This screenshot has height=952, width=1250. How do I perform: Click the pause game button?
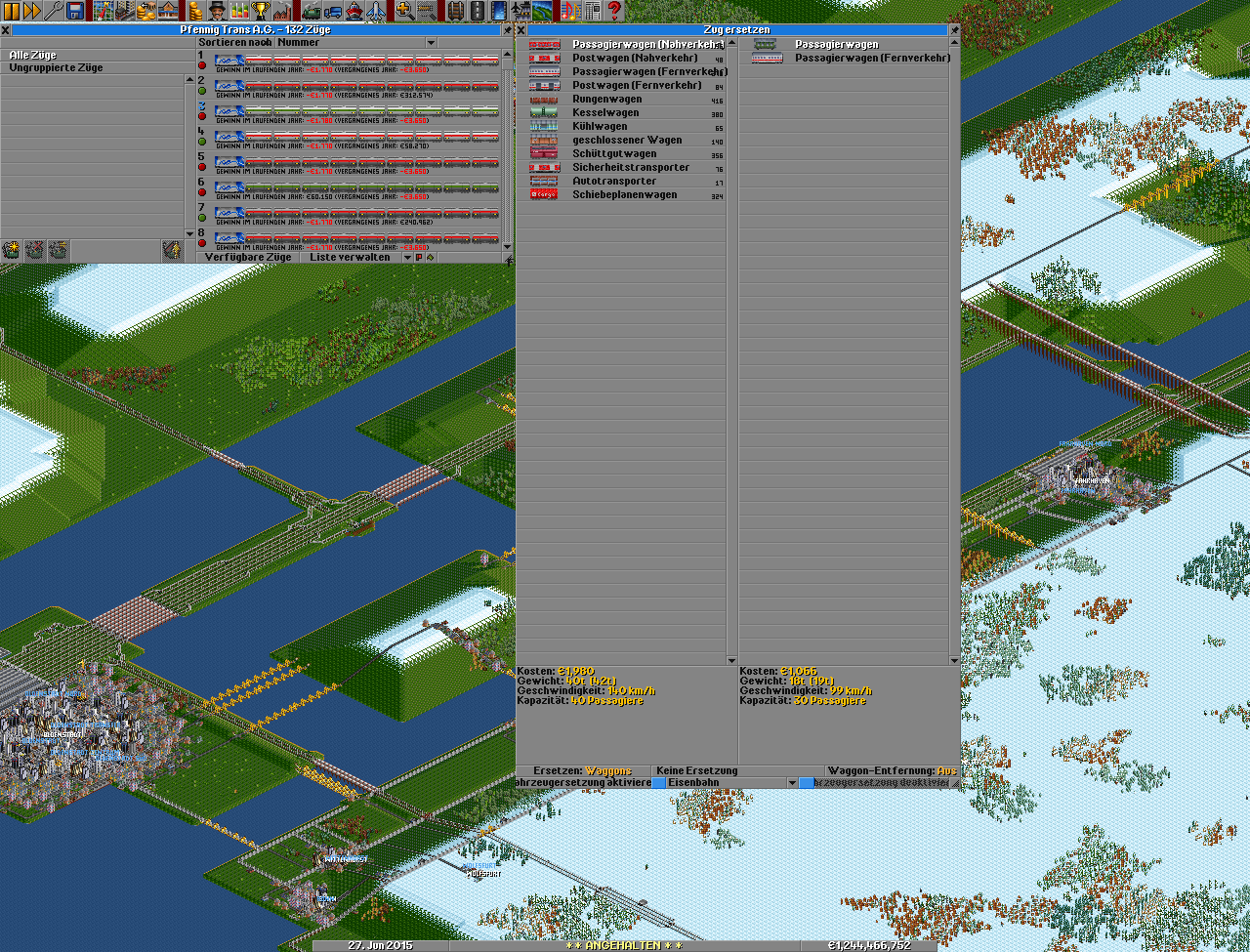click(x=11, y=11)
